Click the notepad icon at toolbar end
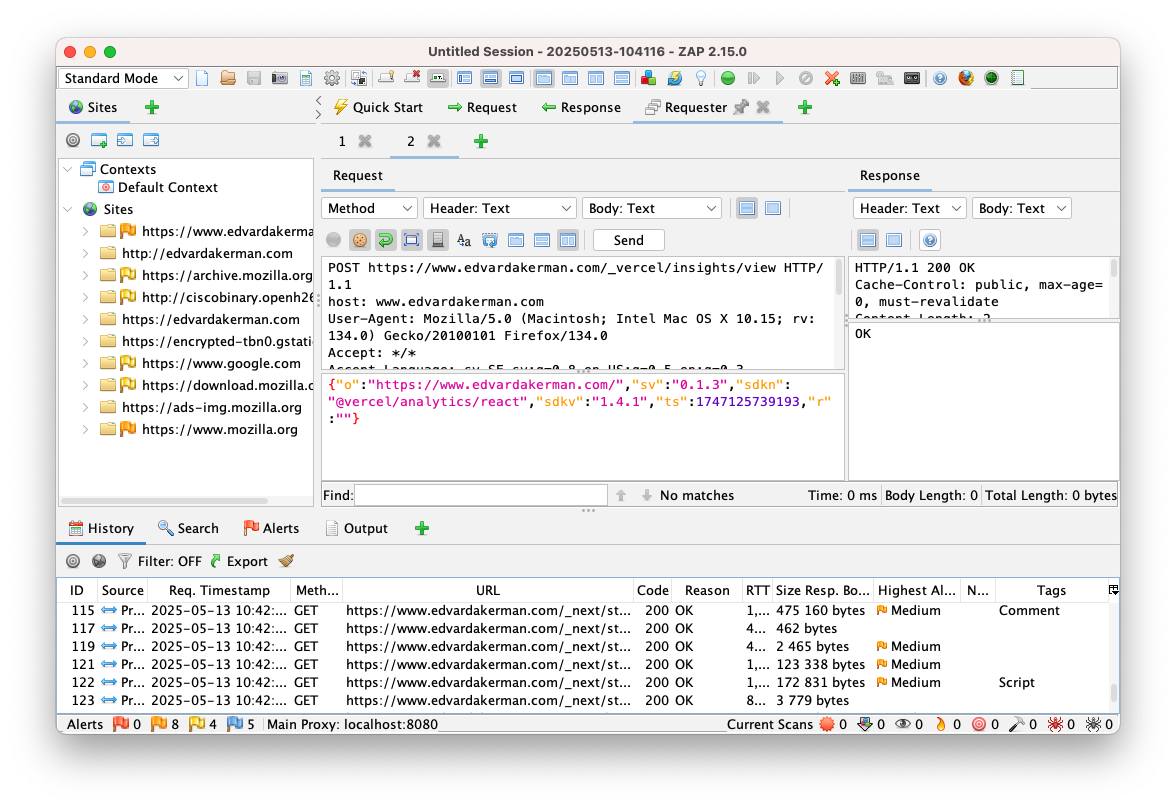Image resolution: width=1176 pixels, height=808 pixels. (1018, 78)
